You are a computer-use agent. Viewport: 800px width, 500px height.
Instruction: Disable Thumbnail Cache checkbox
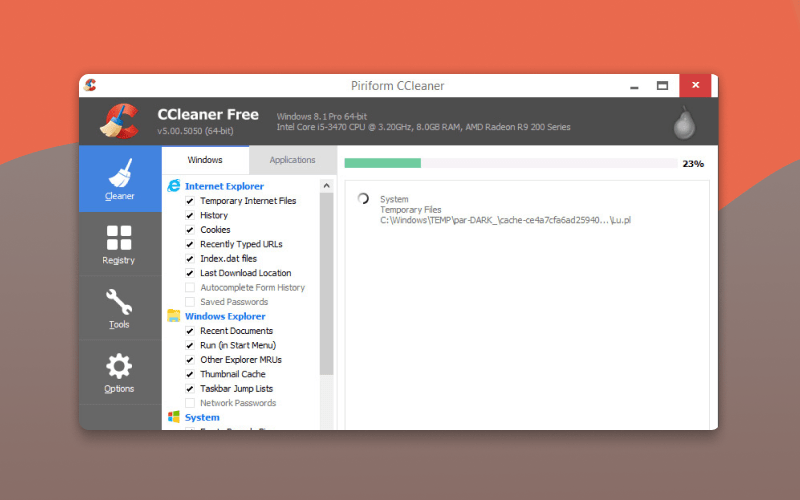coord(190,374)
